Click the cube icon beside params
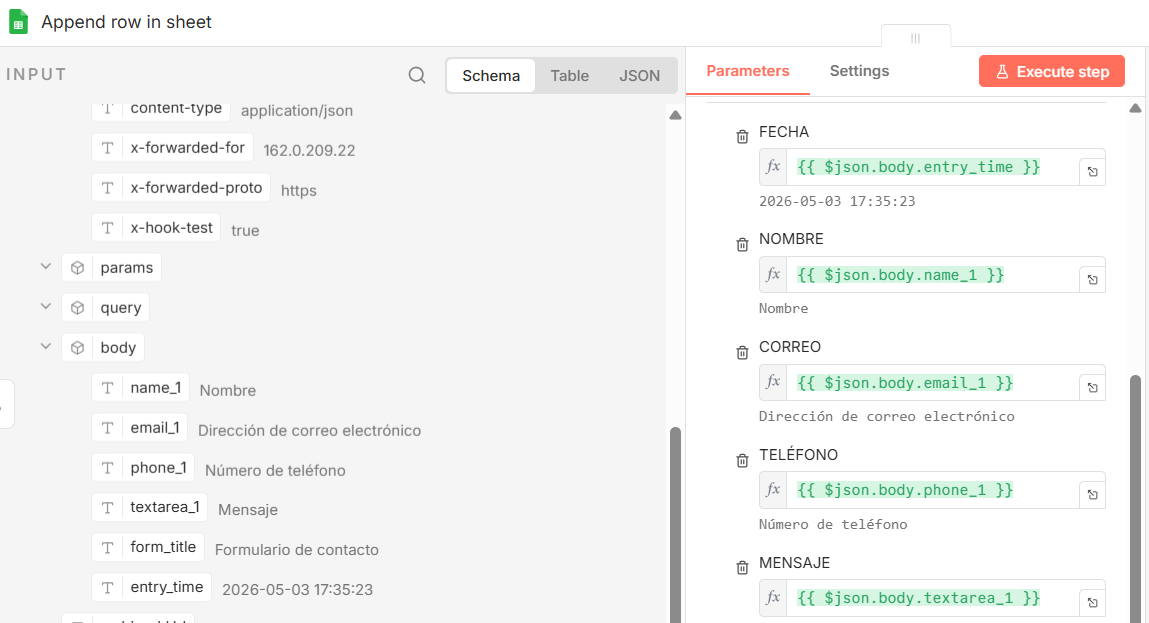 tap(78, 268)
